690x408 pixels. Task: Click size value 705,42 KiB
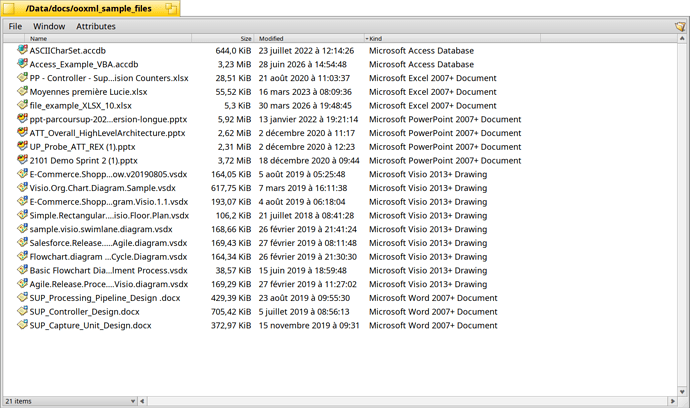231,312
